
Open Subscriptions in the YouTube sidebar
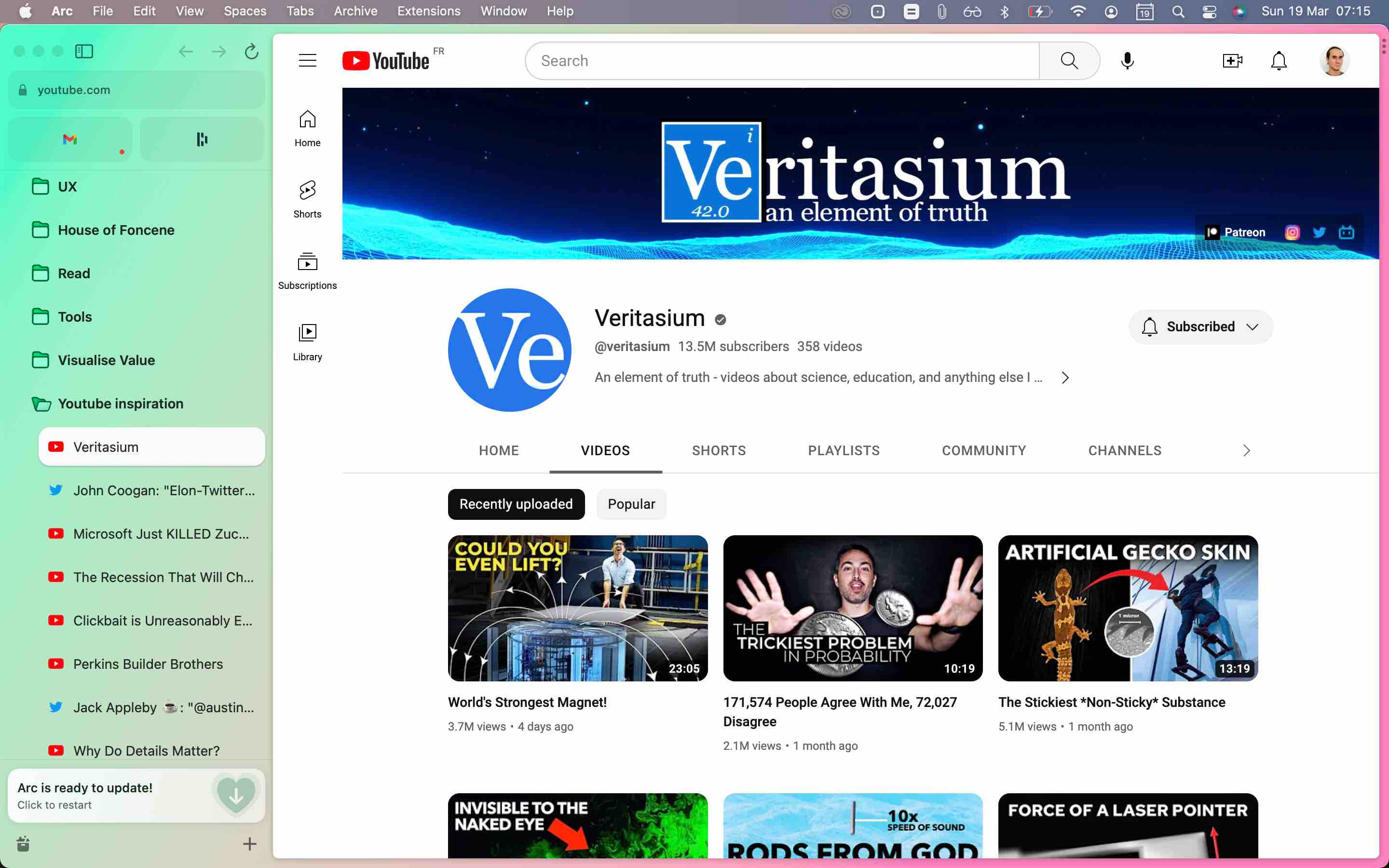[307, 271]
